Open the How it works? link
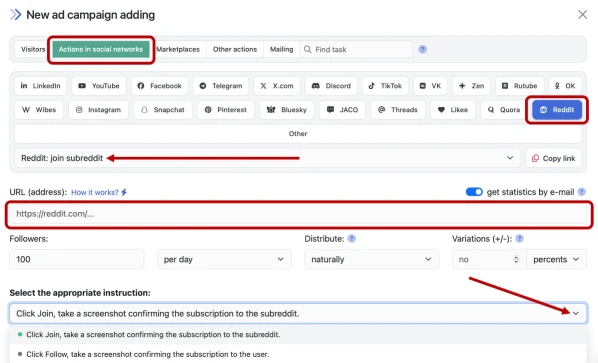Viewport: 598px width, 363px height. (99, 192)
